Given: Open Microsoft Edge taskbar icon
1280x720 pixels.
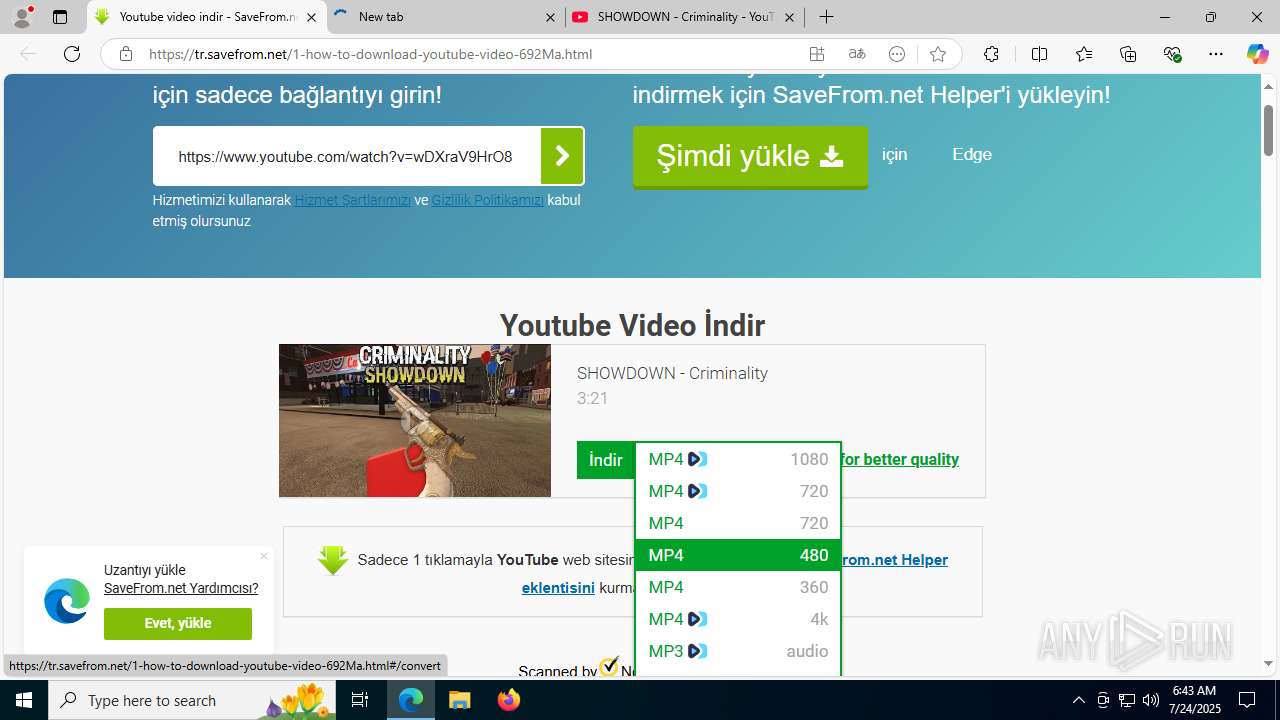Looking at the screenshot, I should coord(411,700).
